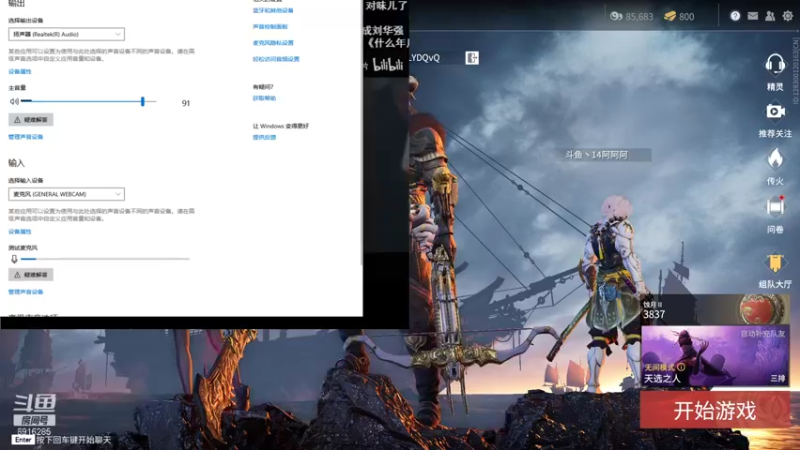
Task: Open the 推荐关注 video camera icon
Action: pyautogui.click(x=775, y=111)
